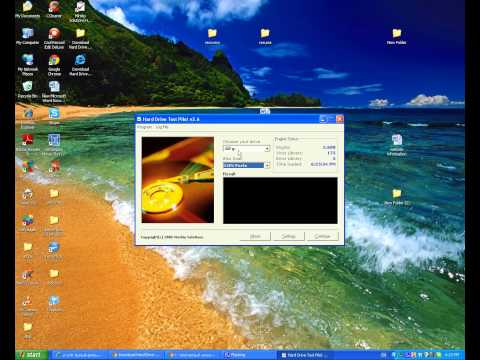Open the Internet Explorer Download Hard Drive shortcut
This screenshot has width=480, height=360.
[80, 65]
